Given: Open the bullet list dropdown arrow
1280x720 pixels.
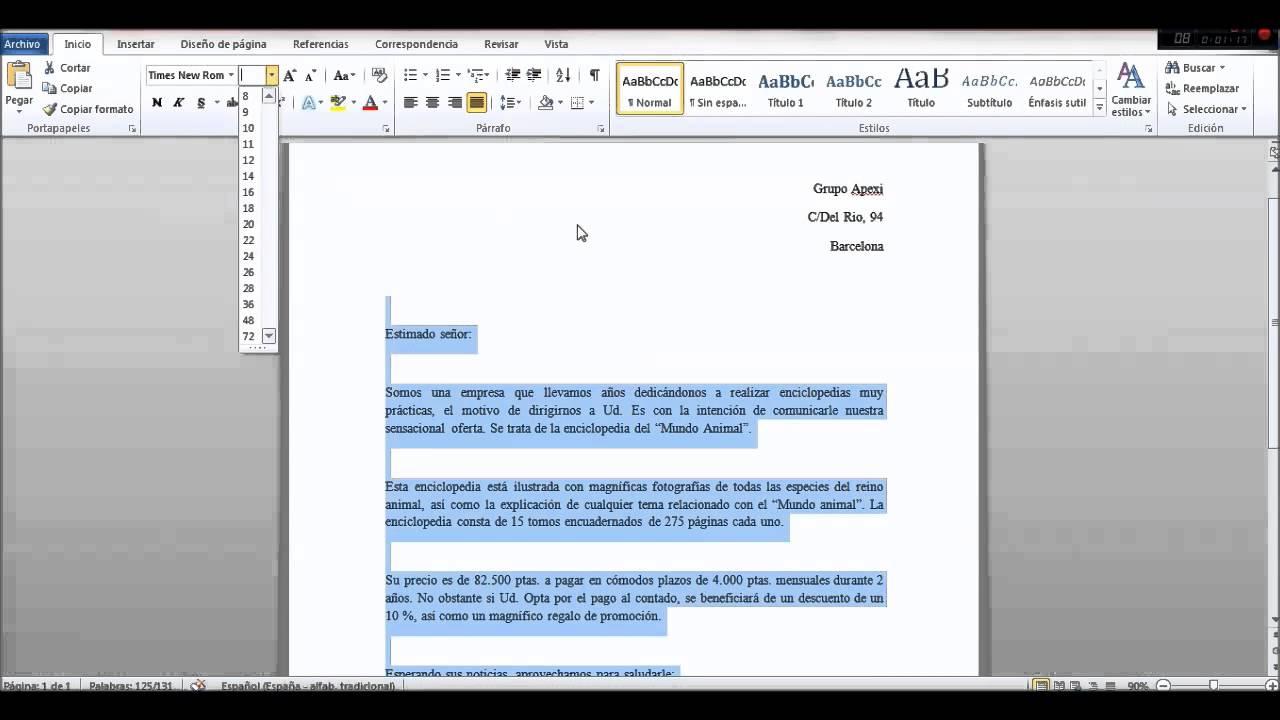Looking at the screenshot, I should click(425, 74).
